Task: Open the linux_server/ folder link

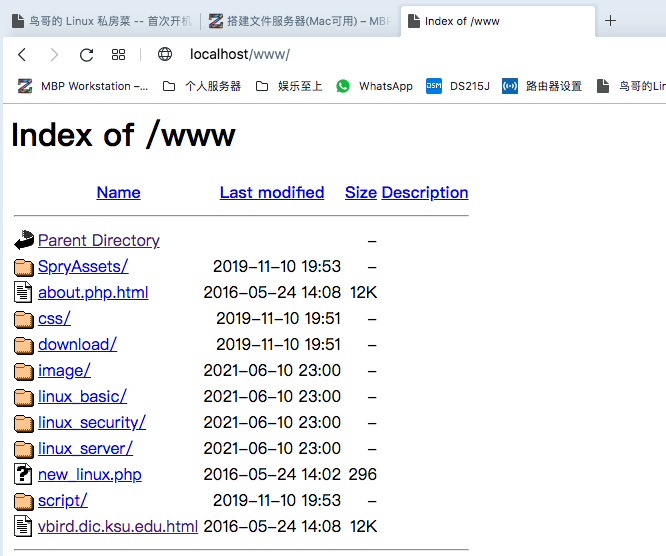Action: (85, 449)
